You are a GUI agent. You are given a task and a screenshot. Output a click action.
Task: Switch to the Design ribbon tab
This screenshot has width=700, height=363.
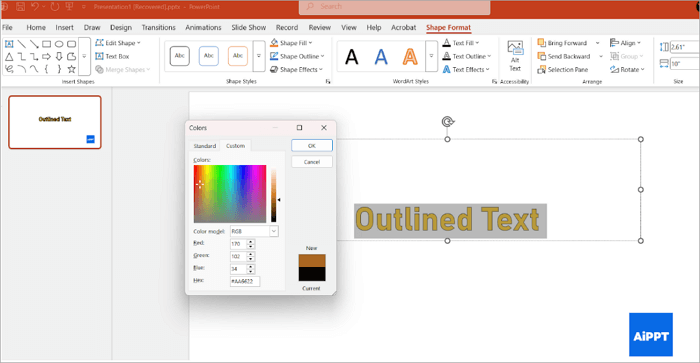click(121, 27)
